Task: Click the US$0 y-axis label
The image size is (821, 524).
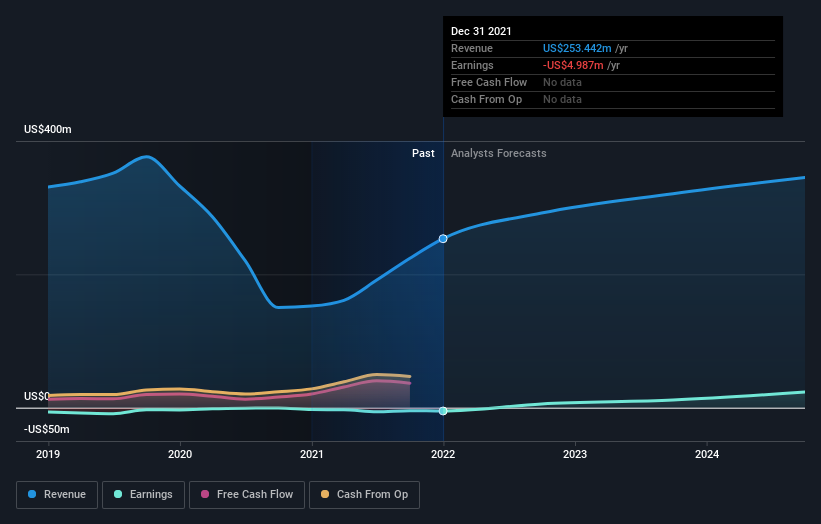Action: (x=37, y=396)
